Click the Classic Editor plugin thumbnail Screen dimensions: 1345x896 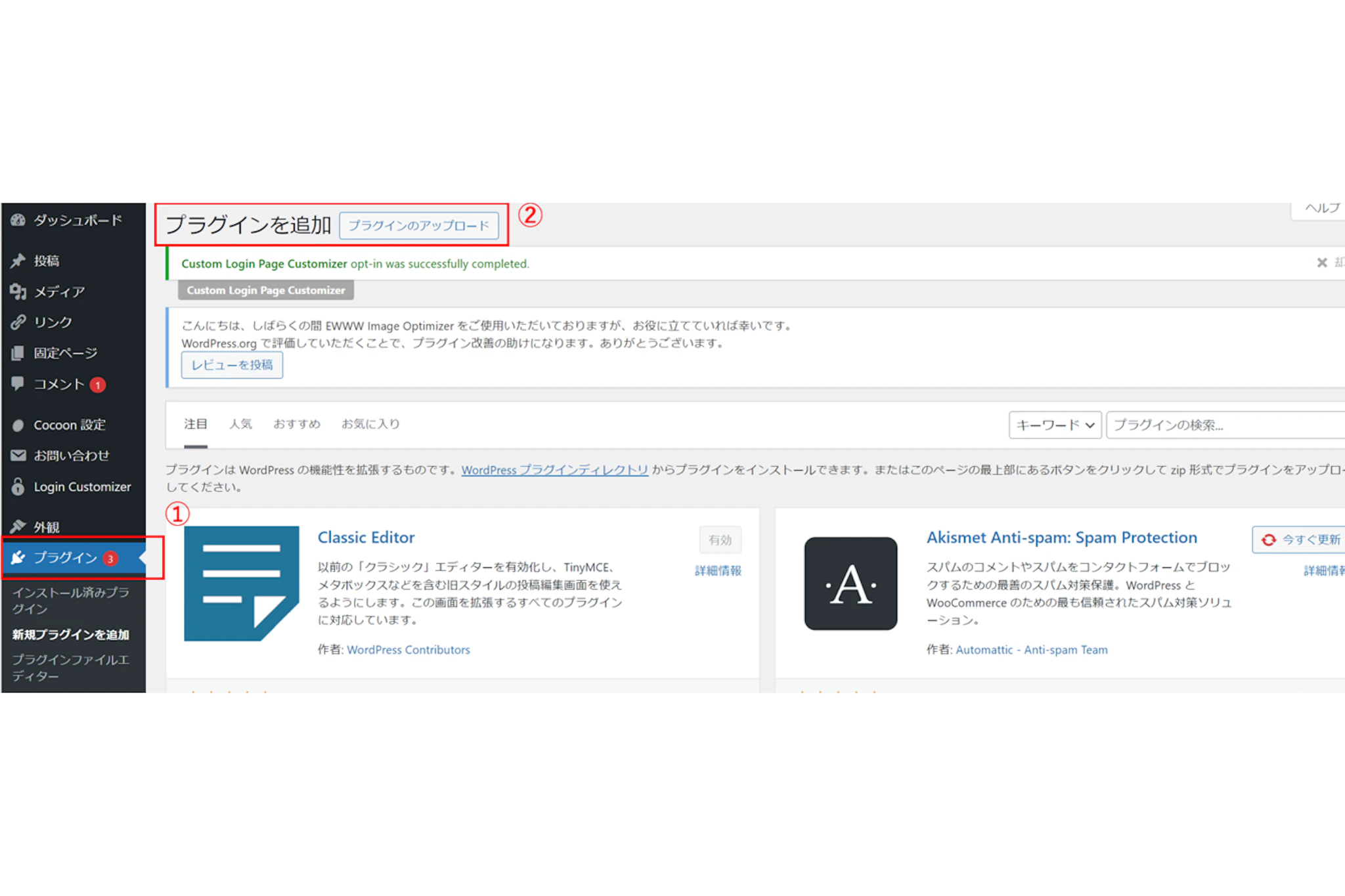tap(241, 583)
